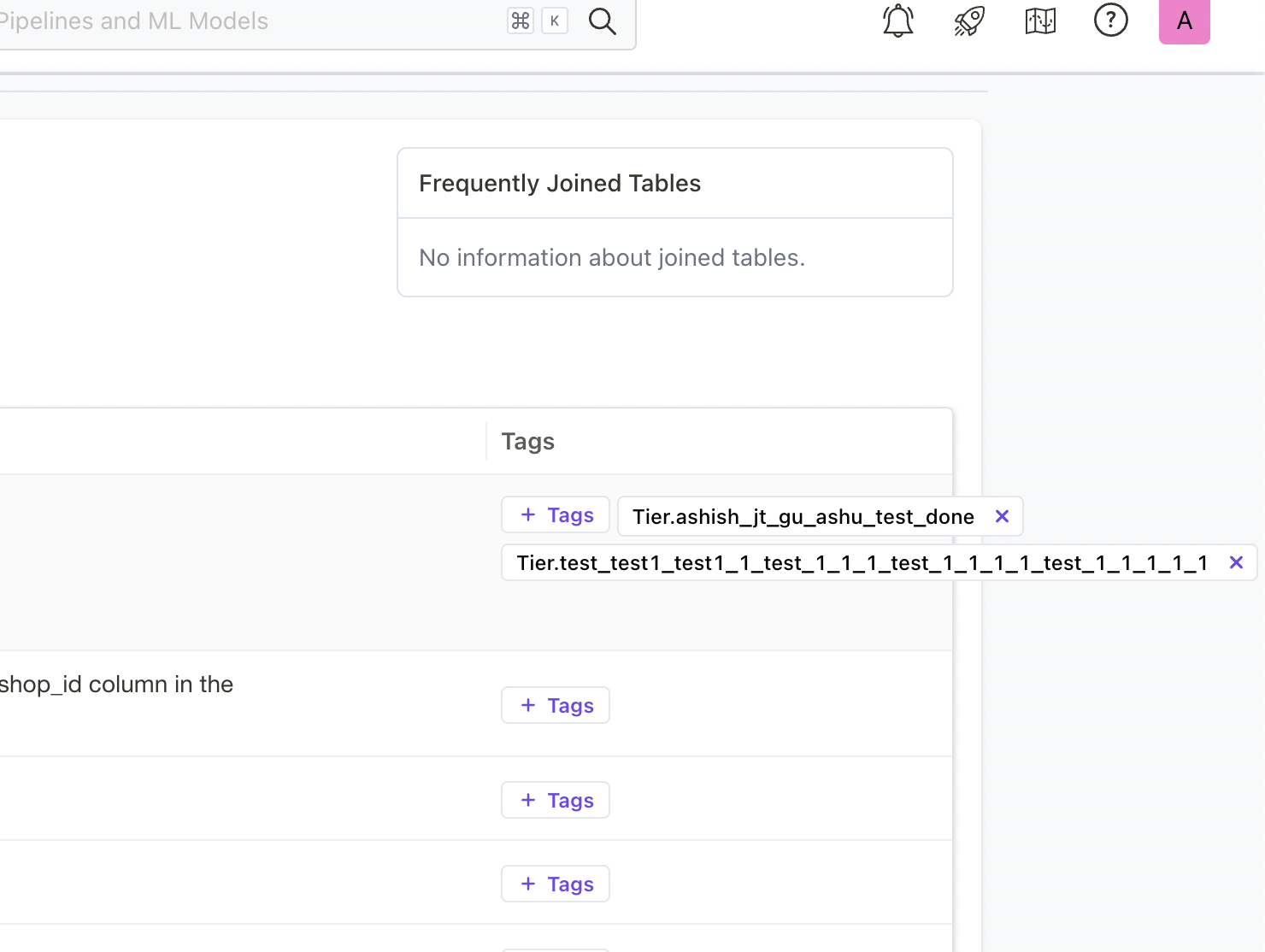Click the Tags column header
Viewport: 1265px width, 952px height.
click(528, 442)
